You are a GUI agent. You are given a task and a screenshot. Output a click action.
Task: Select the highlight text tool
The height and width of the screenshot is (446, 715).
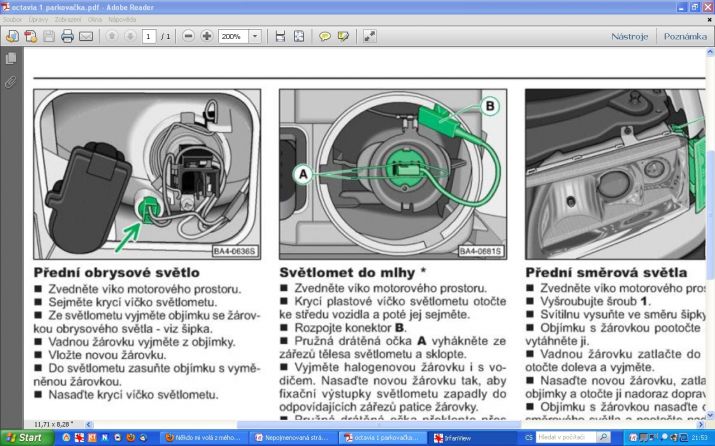coord(343,36)
